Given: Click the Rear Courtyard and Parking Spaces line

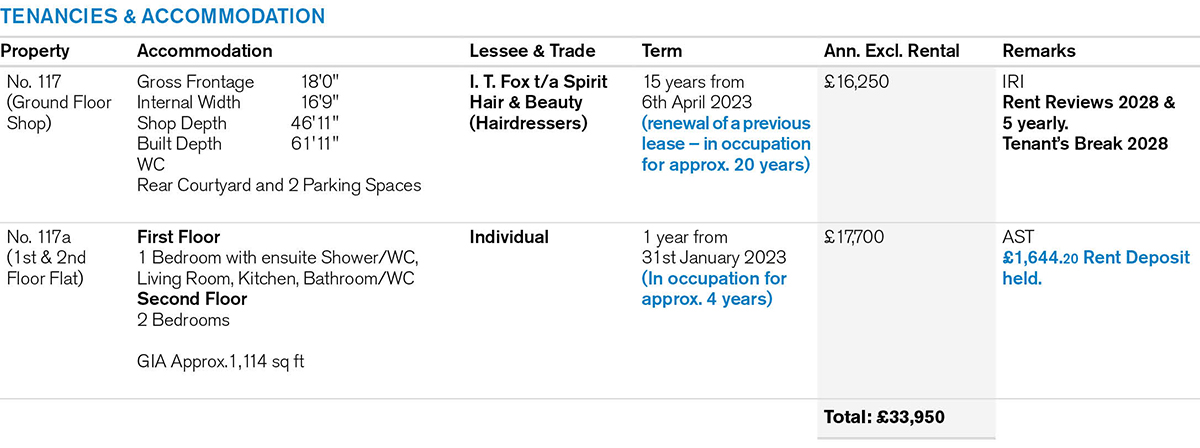Looking at the screenshot, I should 279,185.
